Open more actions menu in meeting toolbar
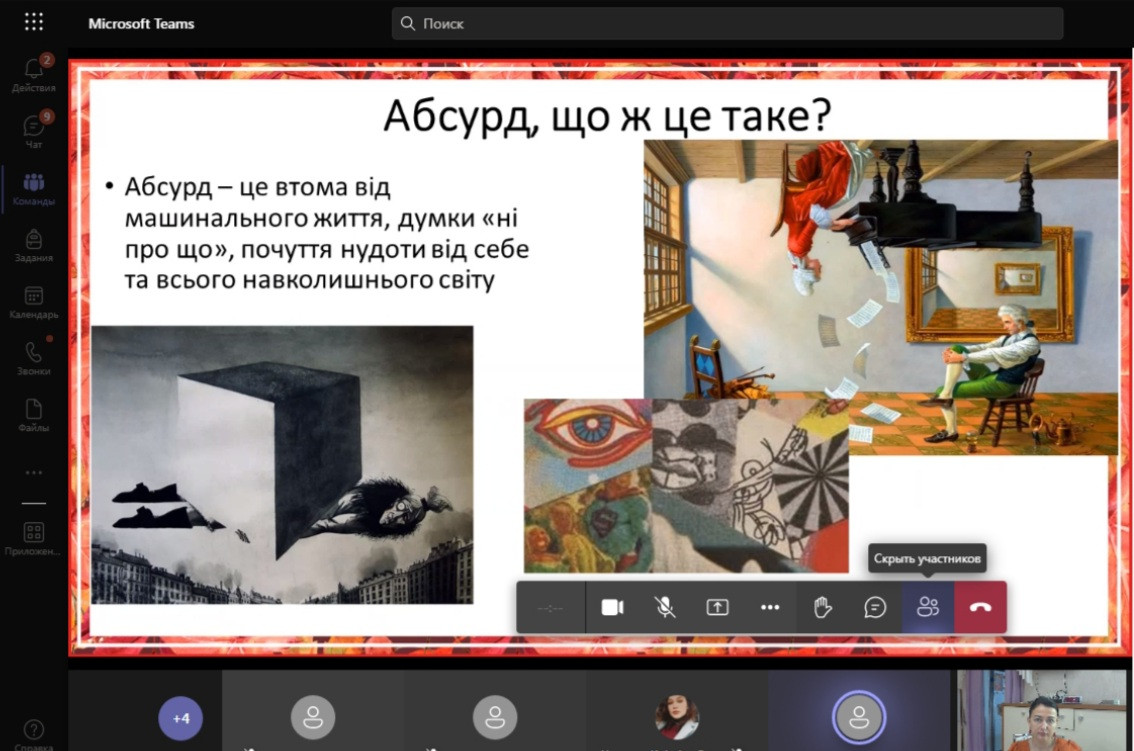Image resolution: width=1134 pixels, height=751 pixels. click(770, 607)
